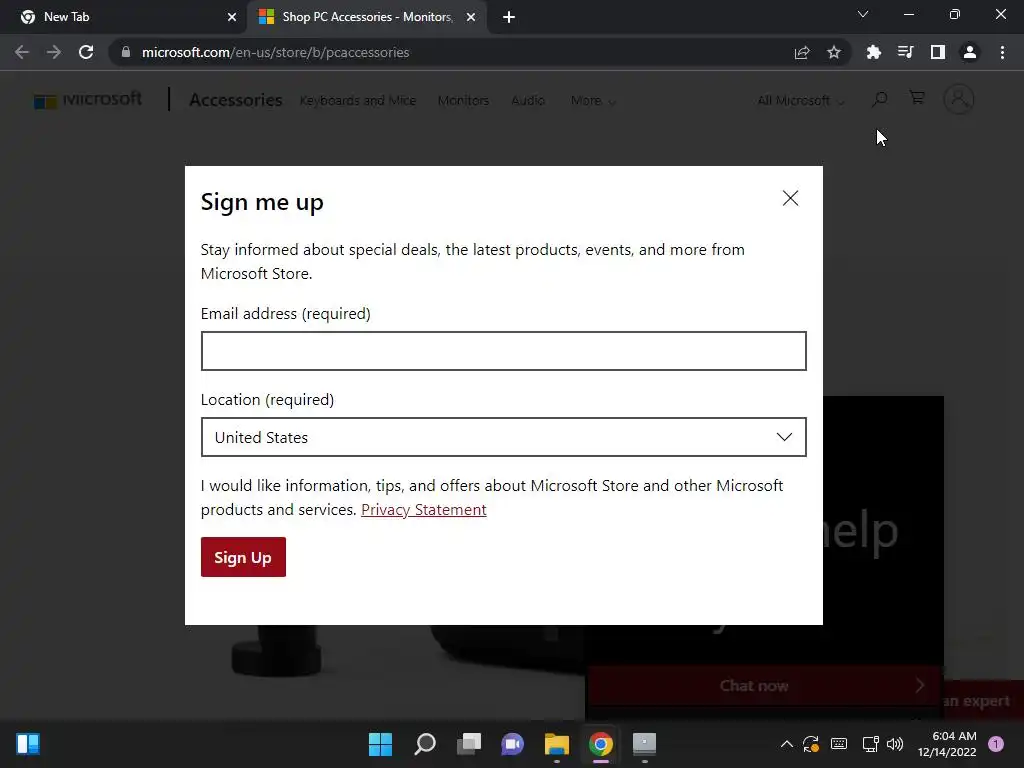Expand the More navigation dropdown
Image resolution: width=1024 pixels, height=768 pixels.
tap(593, 101)
